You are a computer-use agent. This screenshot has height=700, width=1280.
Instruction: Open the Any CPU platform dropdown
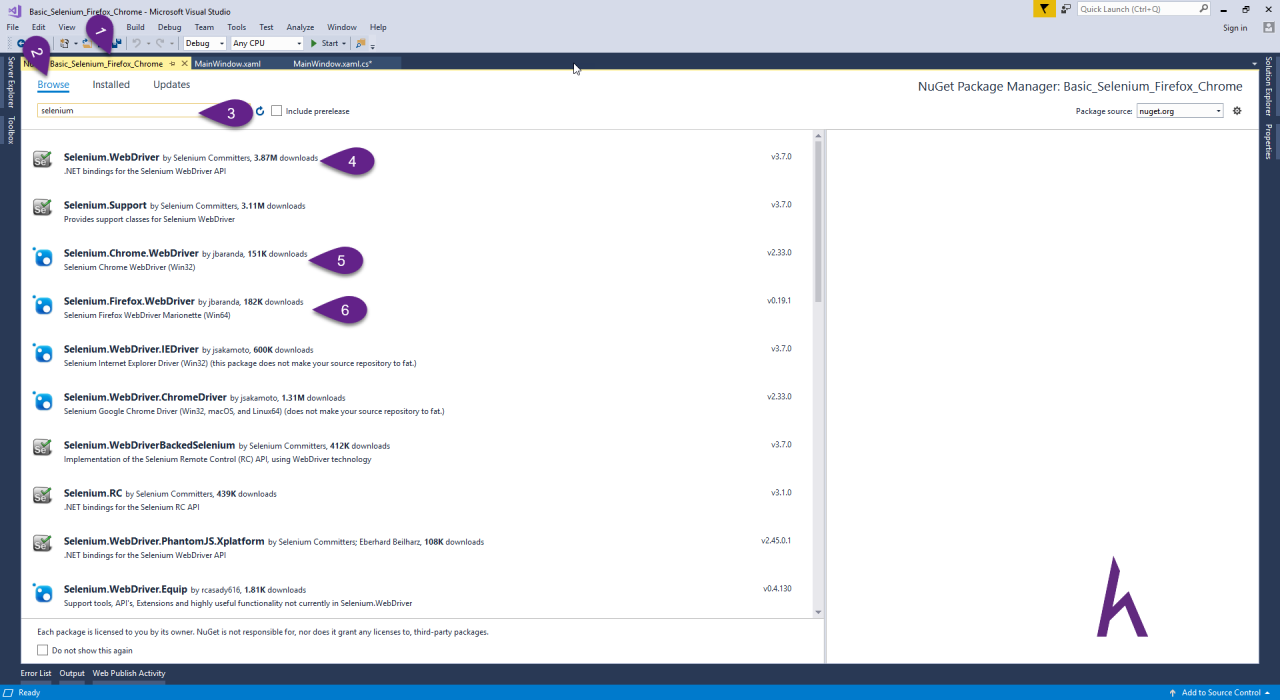point(266,43)
